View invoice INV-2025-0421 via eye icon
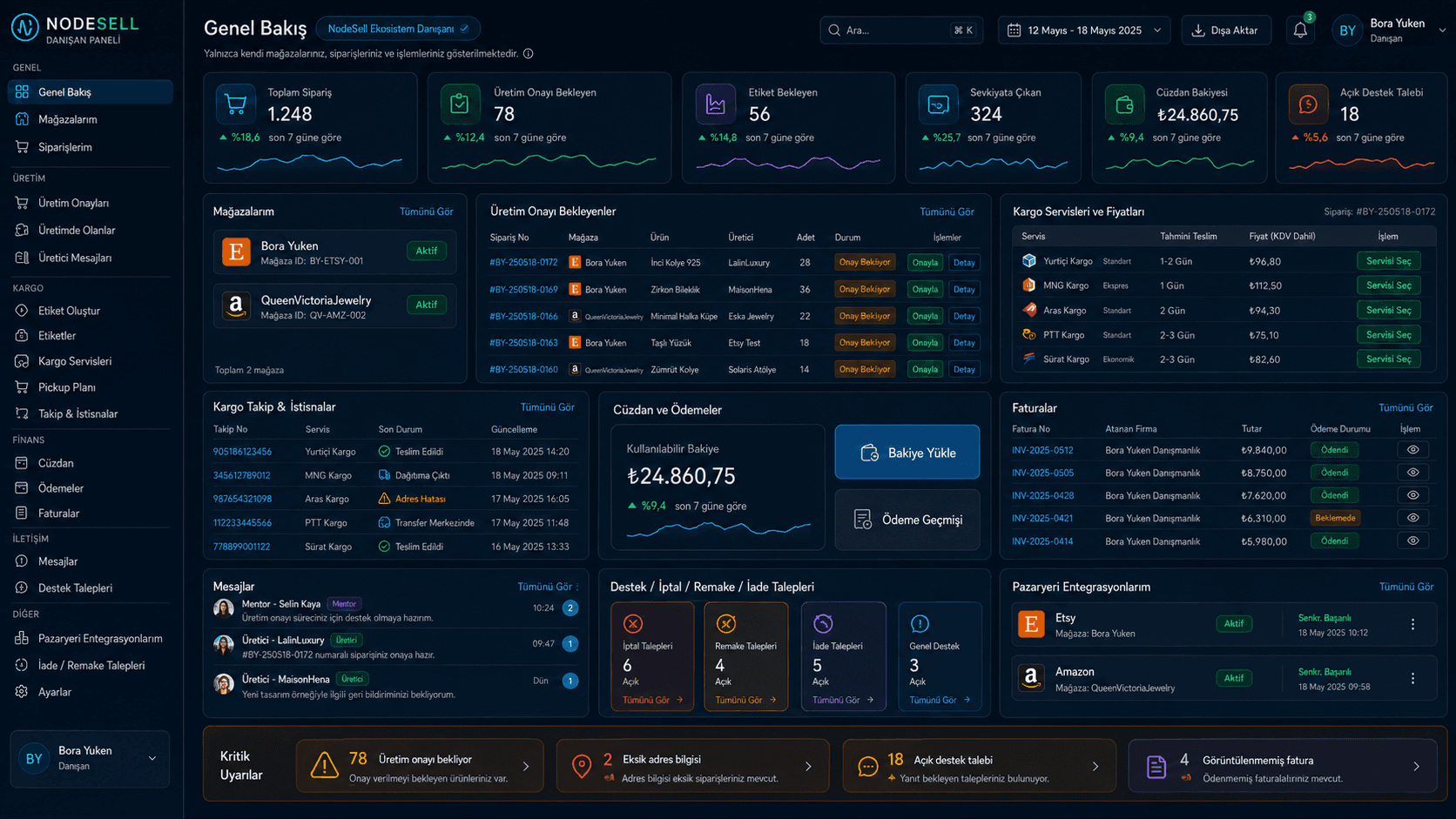Image resolution: width=1456 pixels, height=819 pixels. tap(1412, 518)
